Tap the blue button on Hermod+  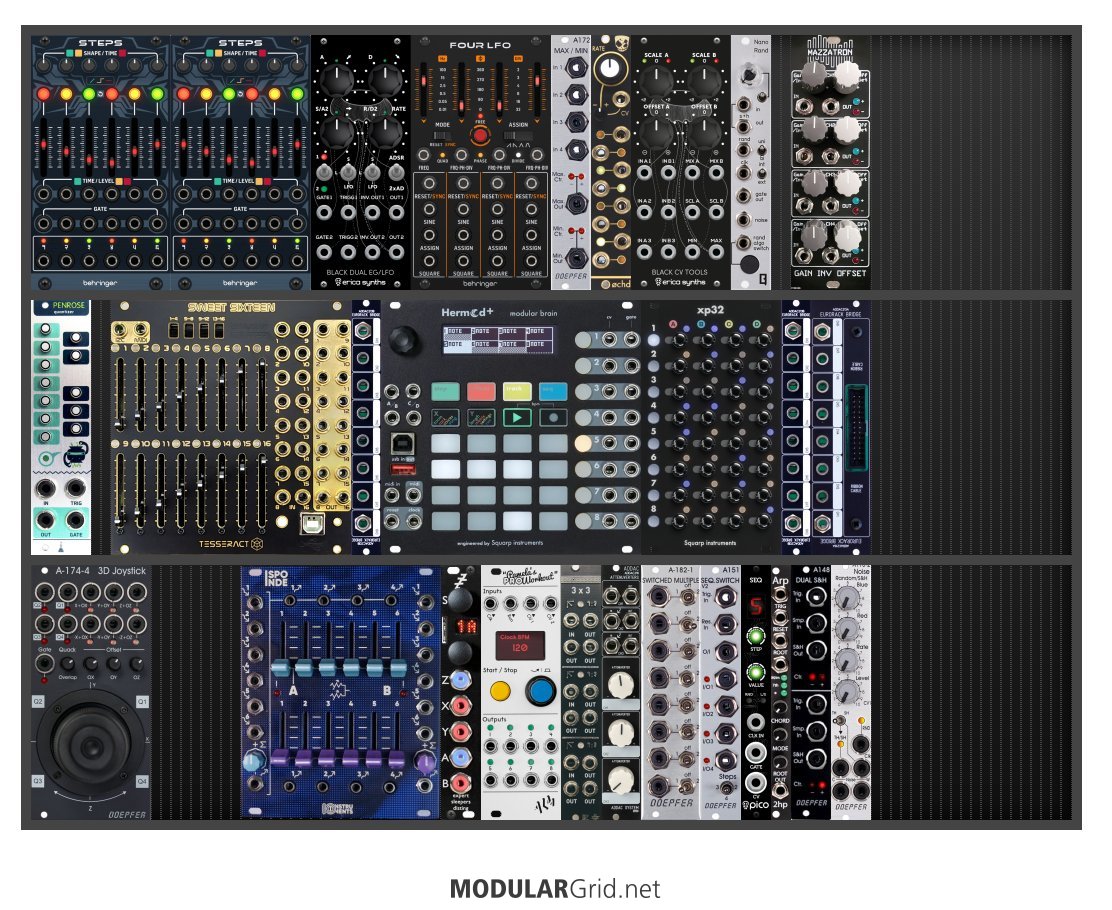point(553,390)
